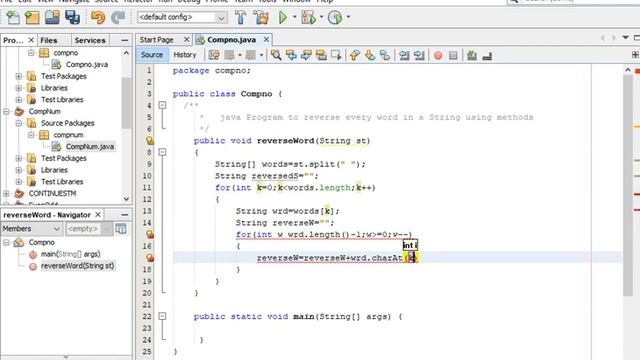Open the Start Page tab

[x=157, y=40]
